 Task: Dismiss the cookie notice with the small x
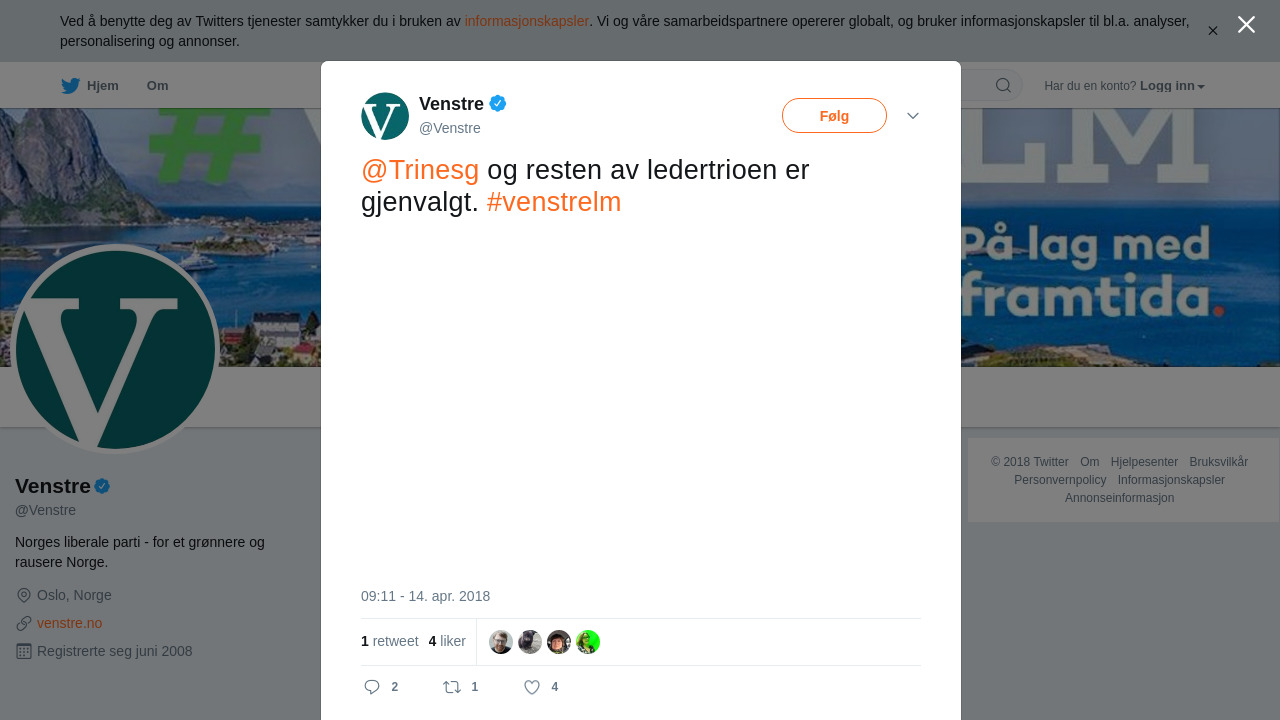click(x=1213, y=31)
